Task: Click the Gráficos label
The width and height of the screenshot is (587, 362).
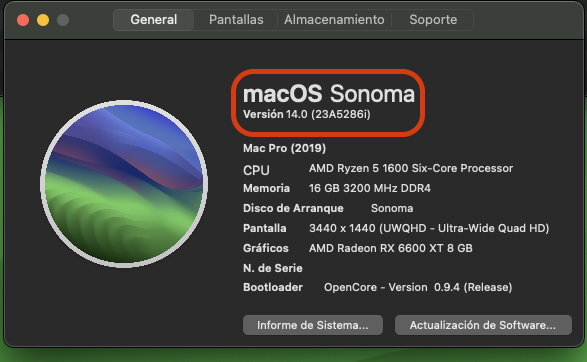Action: (265, 248)
